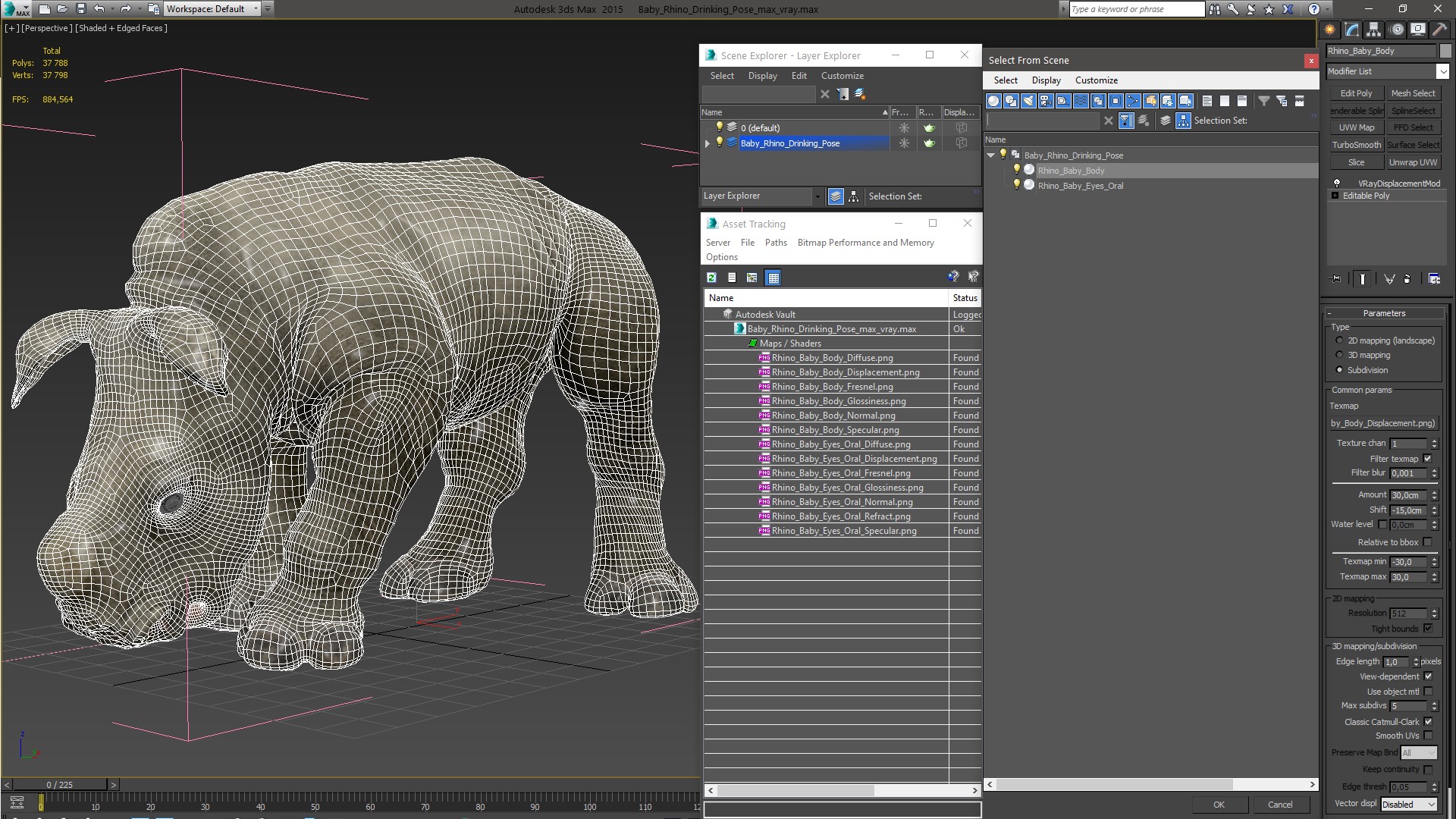Click the Unwrap UVW modifier button
Viewport: 1456px width, 819px height.
[1413, 162]
